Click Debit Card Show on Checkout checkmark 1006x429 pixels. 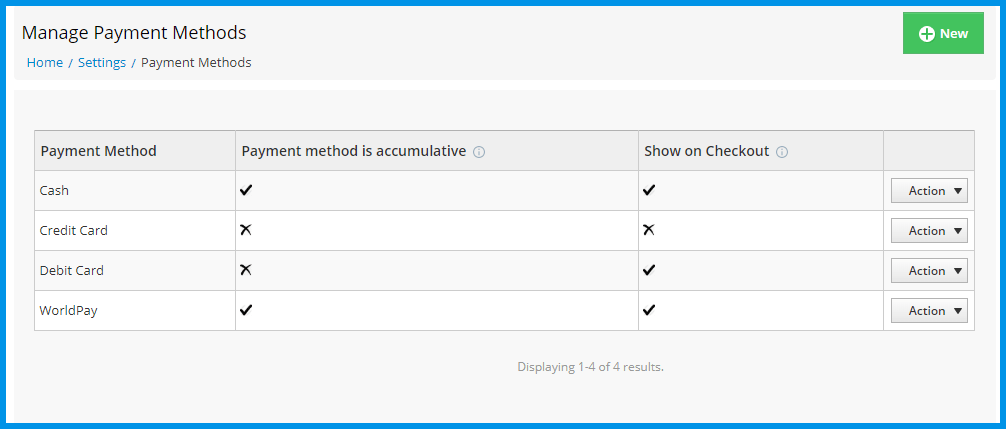point(649,270)
